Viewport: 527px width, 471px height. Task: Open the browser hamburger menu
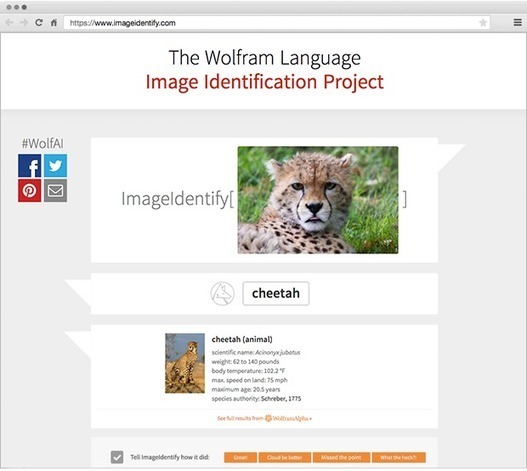click(518, 22)
